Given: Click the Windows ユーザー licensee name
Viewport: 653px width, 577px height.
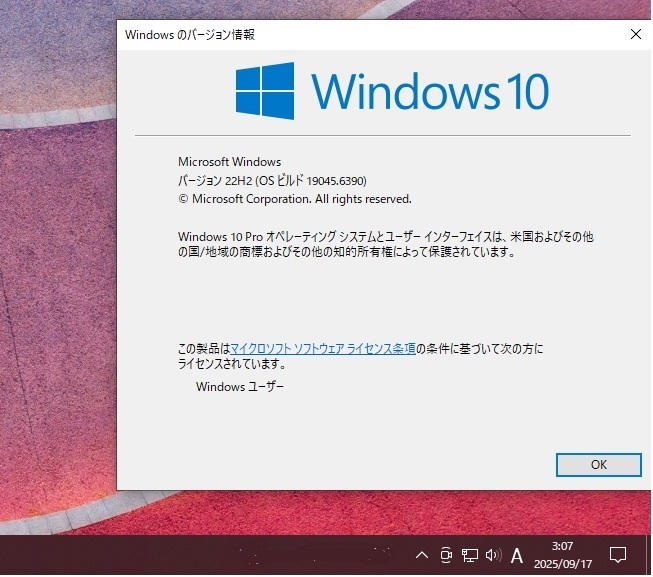Looking at the screenshot, I should (x=240, y=388).
